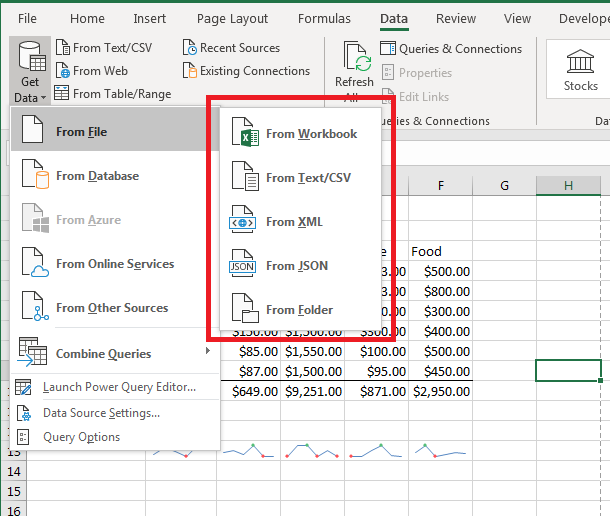Select row 14 header
This screenshot has height=516, width=610.
tap(14, 472)
